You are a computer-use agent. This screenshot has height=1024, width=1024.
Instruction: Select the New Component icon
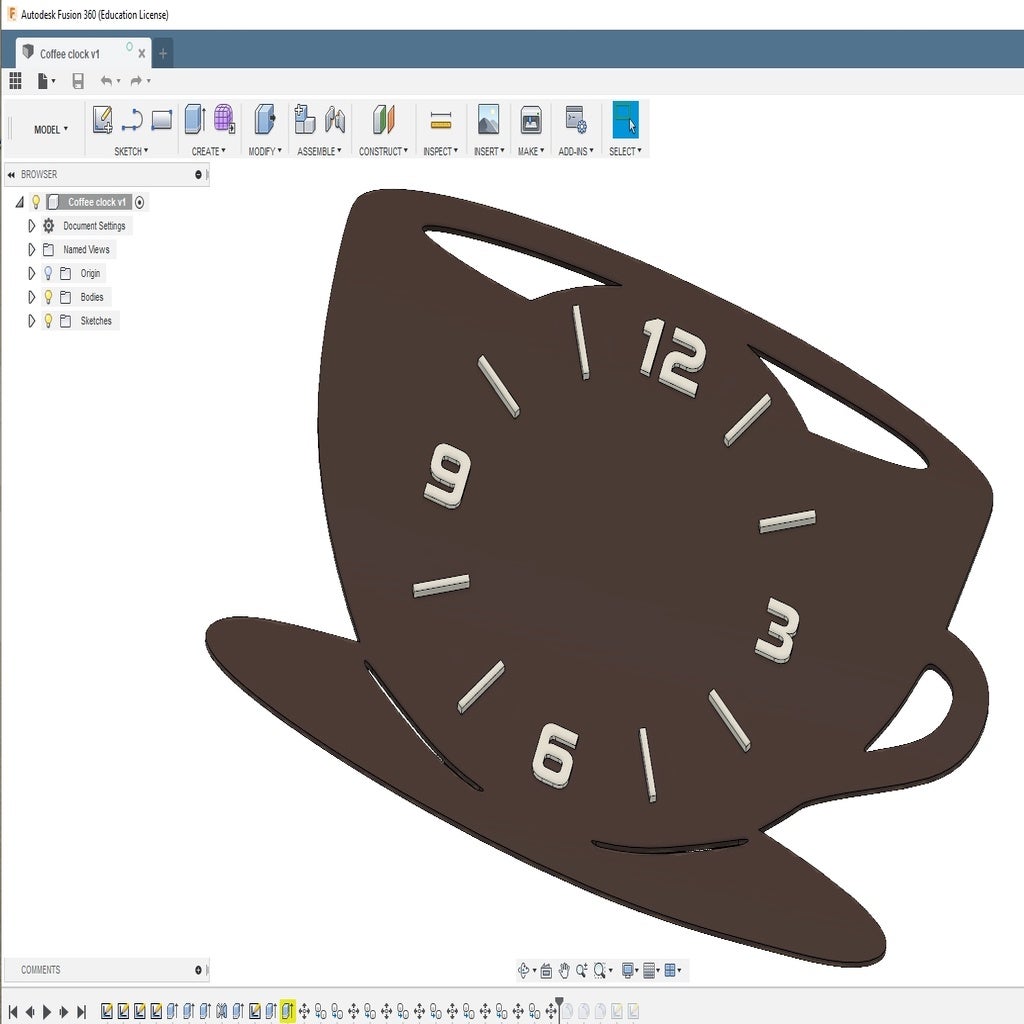pyautogui.click(x=304, y=120)
